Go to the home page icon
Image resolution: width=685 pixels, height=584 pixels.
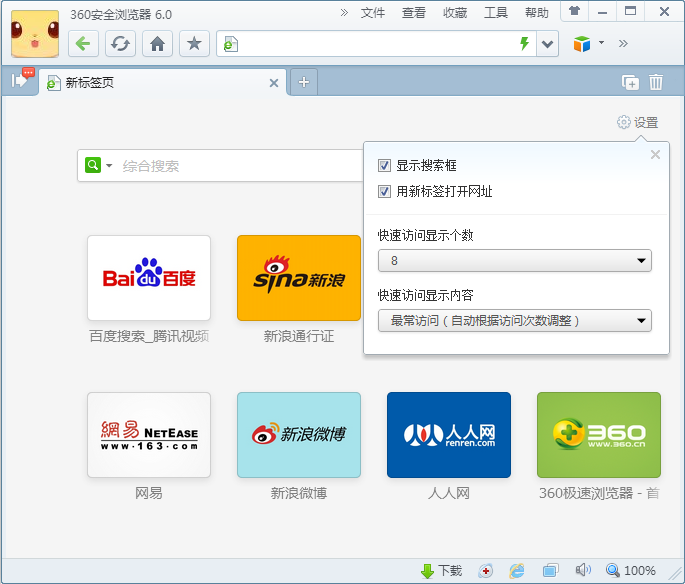[157, 44]
